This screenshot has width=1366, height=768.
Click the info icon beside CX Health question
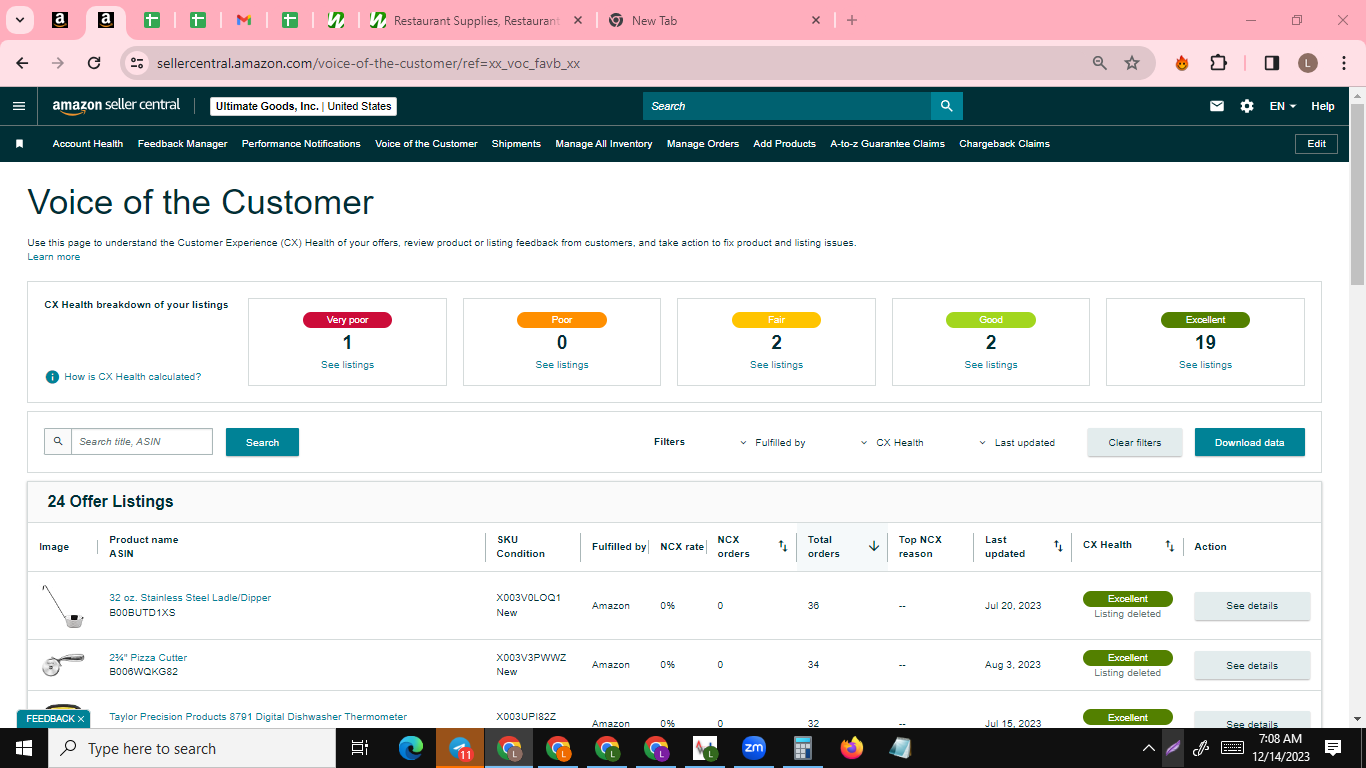(x=52, y=377)
